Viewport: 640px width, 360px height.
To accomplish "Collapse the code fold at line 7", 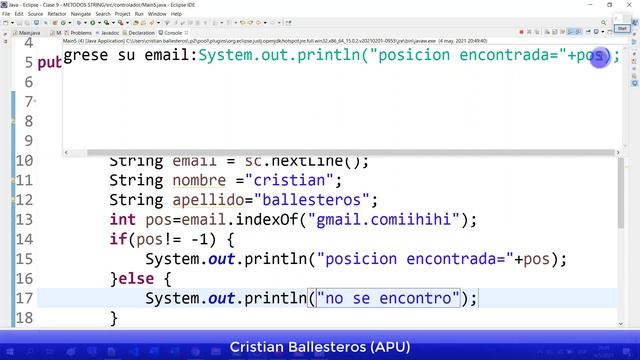I will pyautogui.click(x=35, y=100).
